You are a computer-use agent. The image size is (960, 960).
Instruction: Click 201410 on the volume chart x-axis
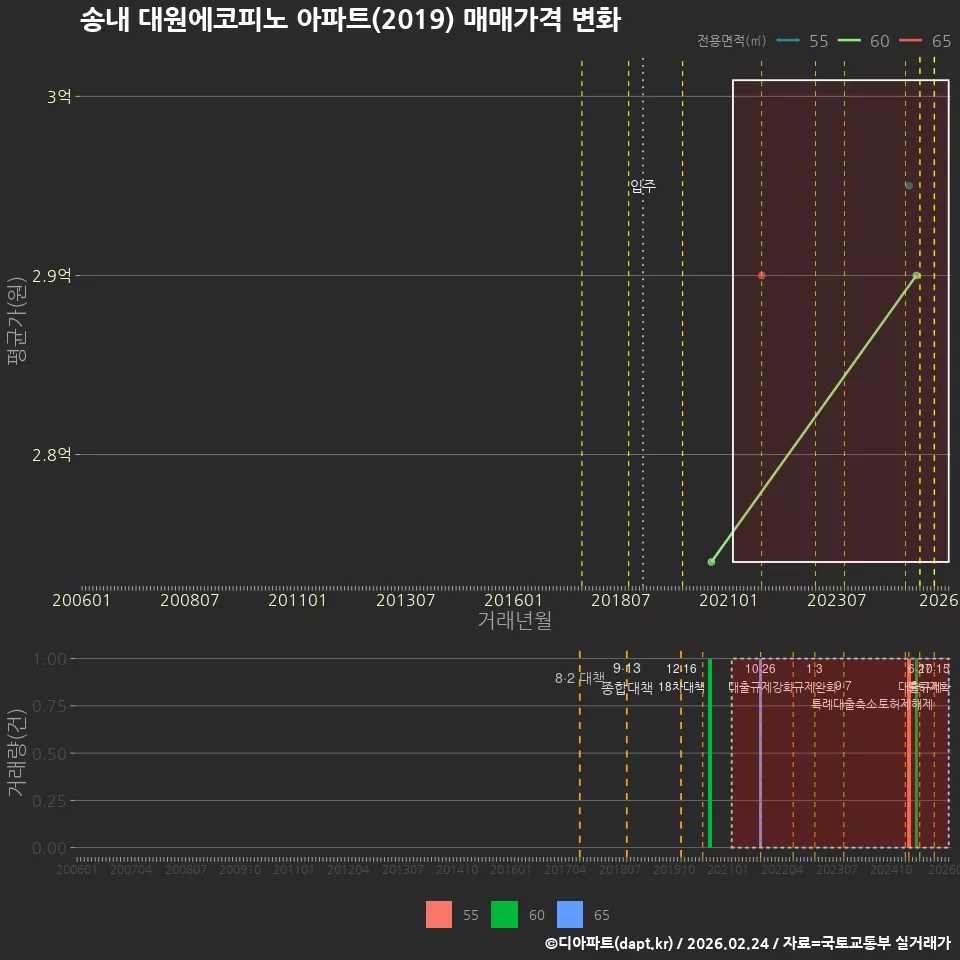click(x=457, y=869)
